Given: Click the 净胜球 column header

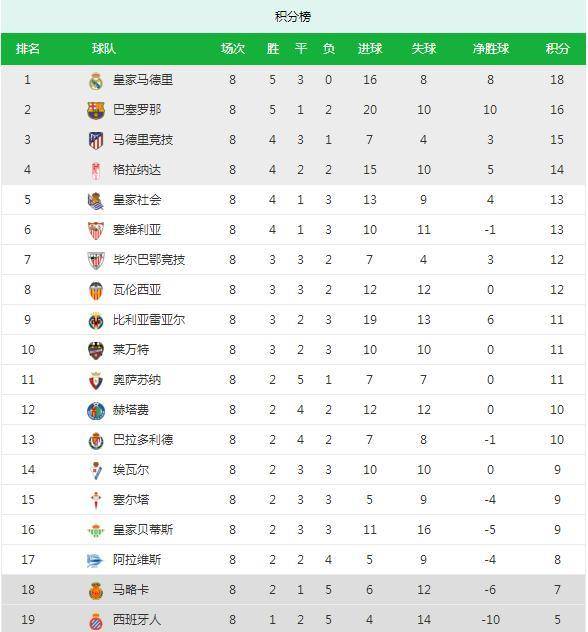Looking at the screenshot, I should point(490,49).
